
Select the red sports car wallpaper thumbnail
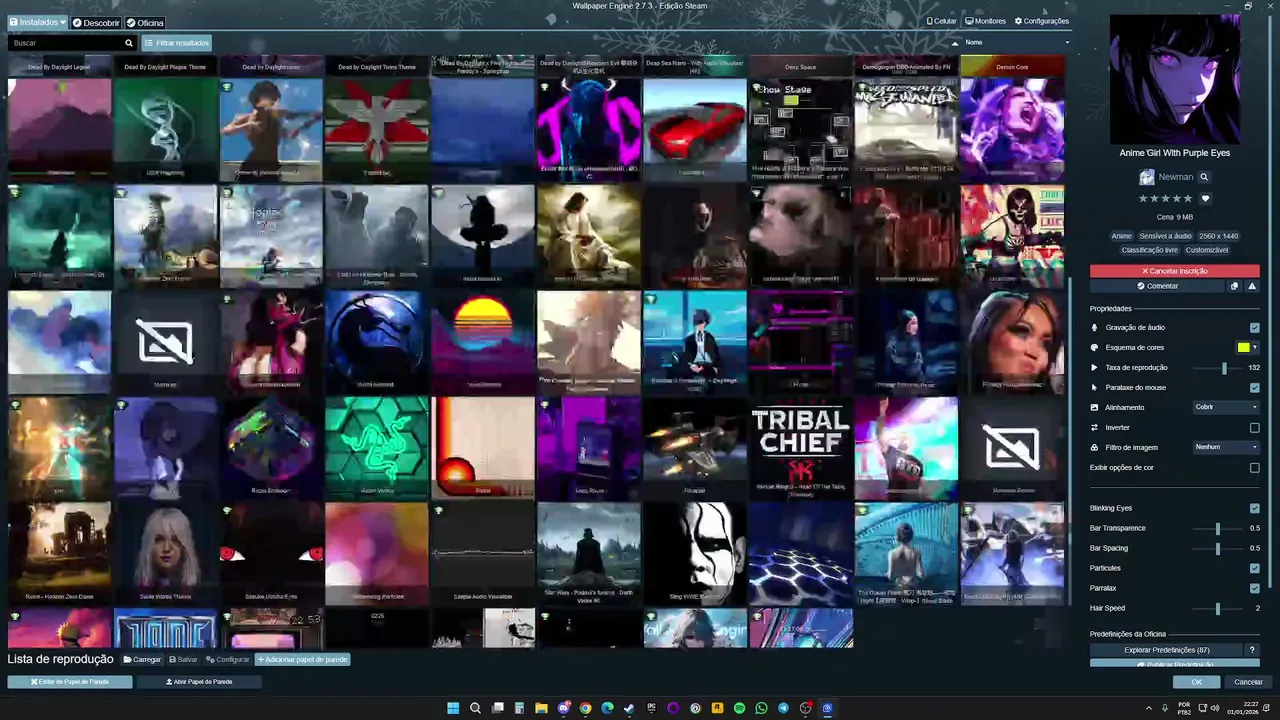pos(694,130)
